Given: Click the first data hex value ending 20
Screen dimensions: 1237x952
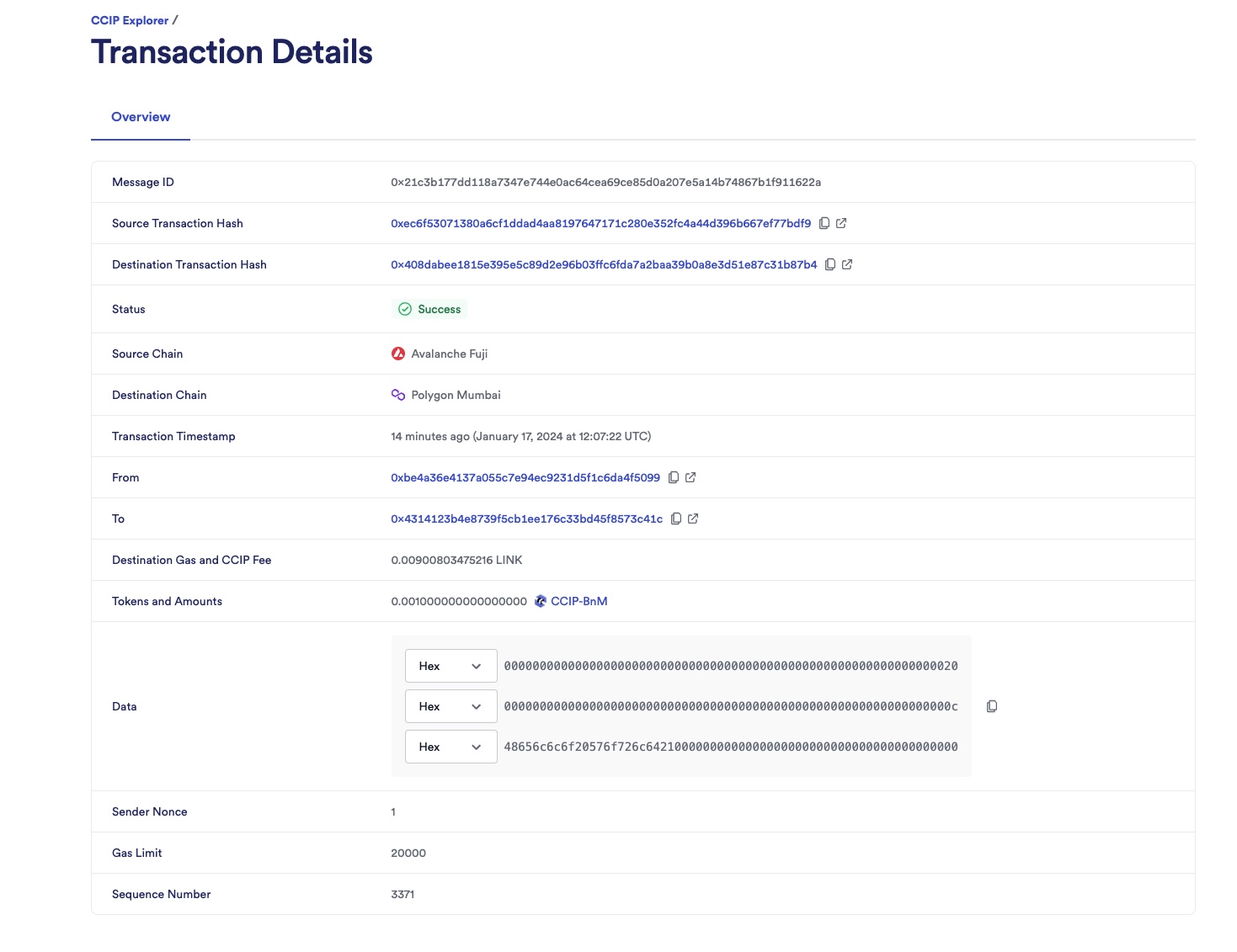Looking at the screenshot, I should [x=731, y=666].
